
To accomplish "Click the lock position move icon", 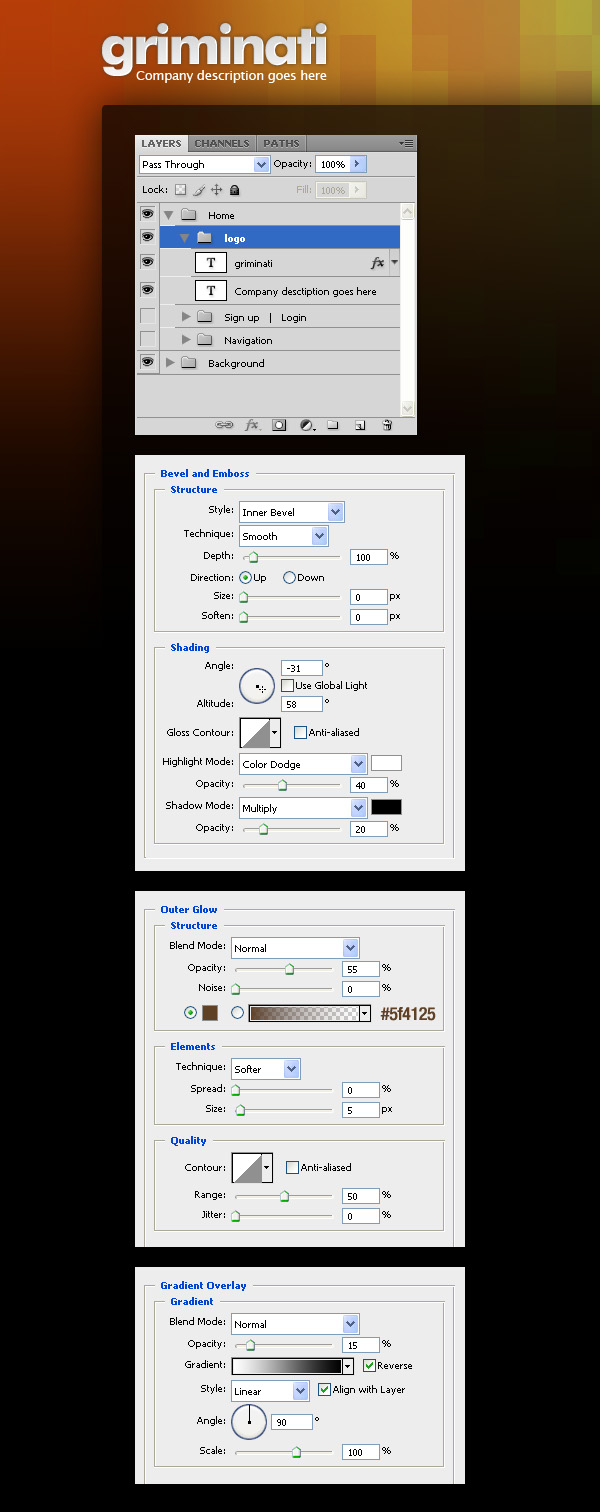I will pos(216,189).
